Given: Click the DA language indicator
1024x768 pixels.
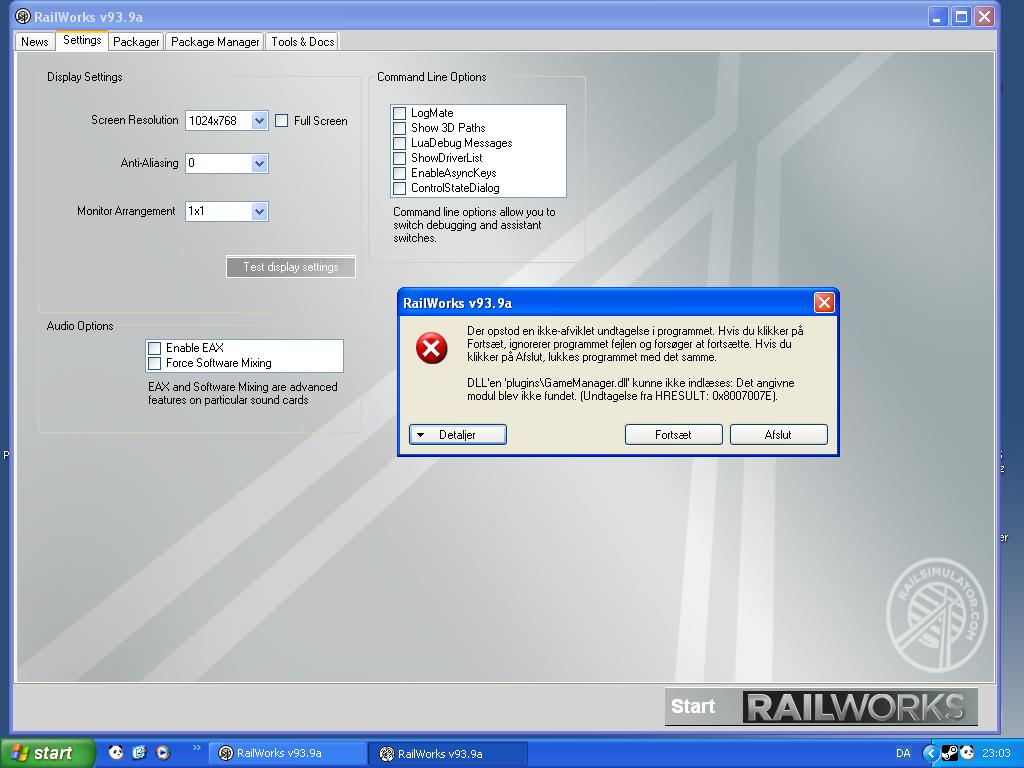Looking at the screenshot, I should [x=903, y=753].
